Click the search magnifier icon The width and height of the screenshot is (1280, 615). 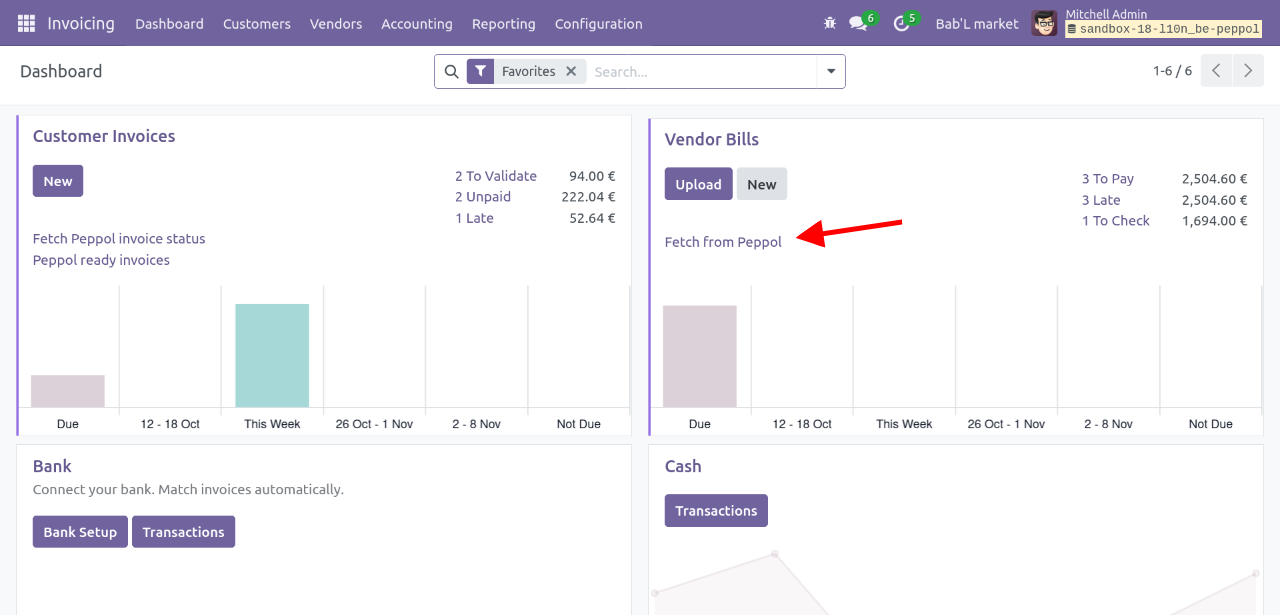(x=451, y=72)
